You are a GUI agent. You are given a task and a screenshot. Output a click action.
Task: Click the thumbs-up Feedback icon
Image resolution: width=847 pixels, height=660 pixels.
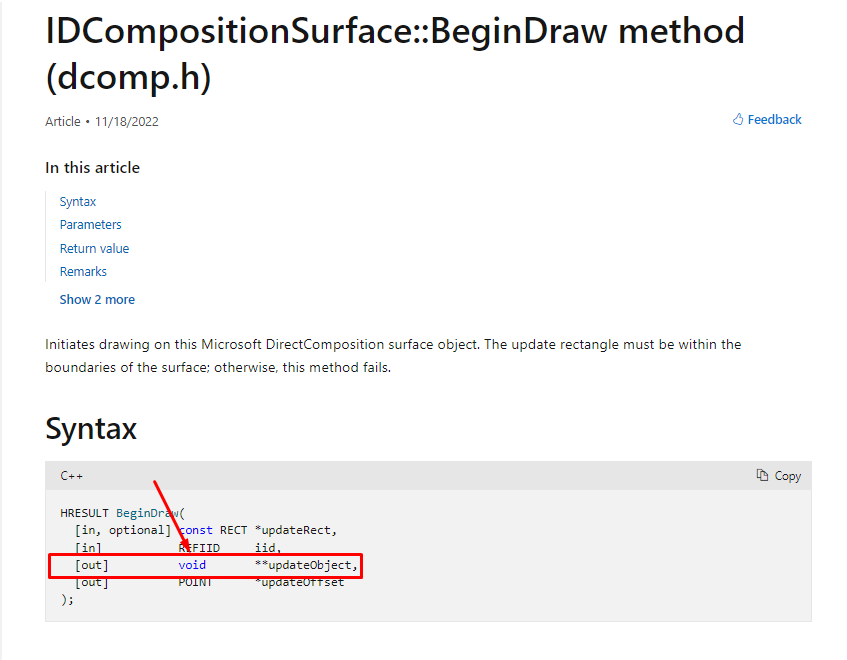pyautogui.click(x=737, y=119)
